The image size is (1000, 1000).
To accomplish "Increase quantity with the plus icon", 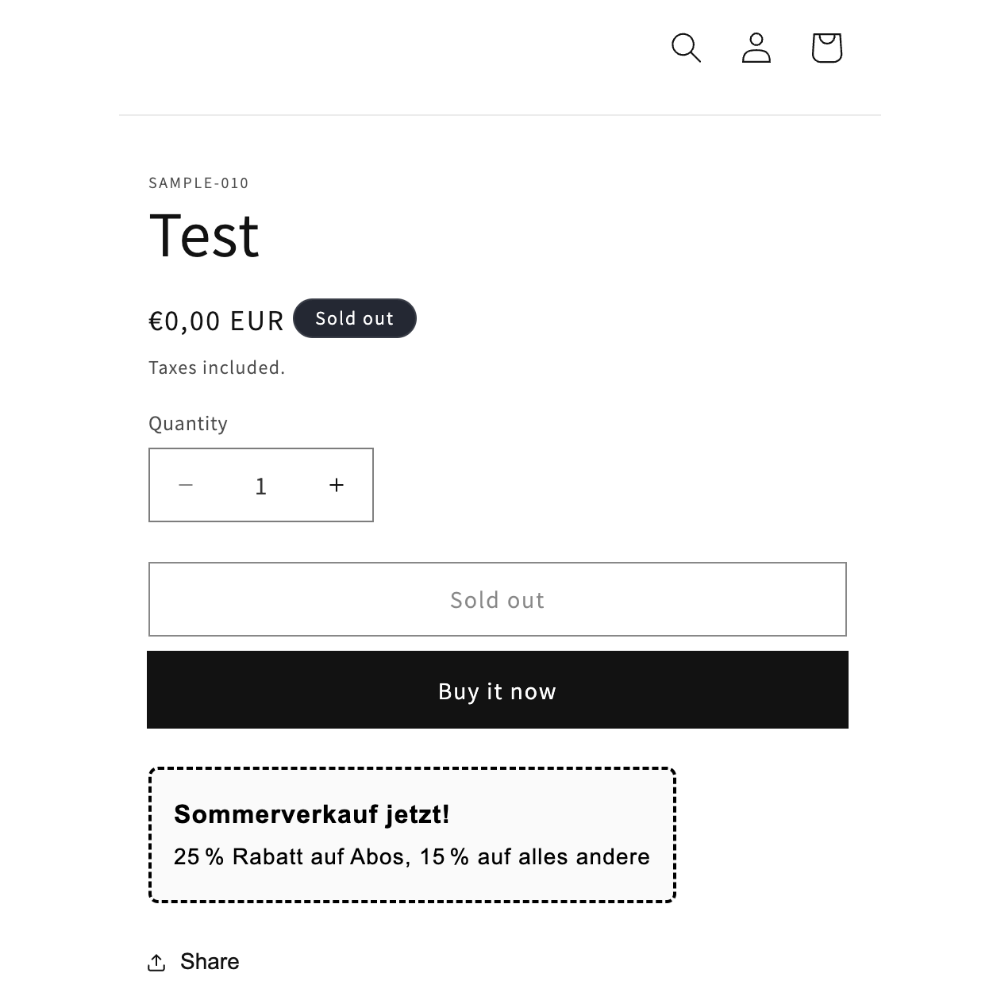I will tap(336, 485).
